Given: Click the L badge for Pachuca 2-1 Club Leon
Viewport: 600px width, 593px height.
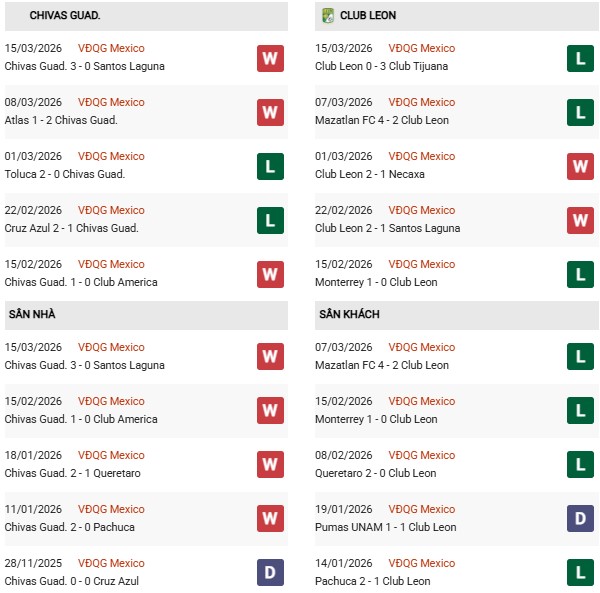Looking at the screenshot, I should (581, 573).
